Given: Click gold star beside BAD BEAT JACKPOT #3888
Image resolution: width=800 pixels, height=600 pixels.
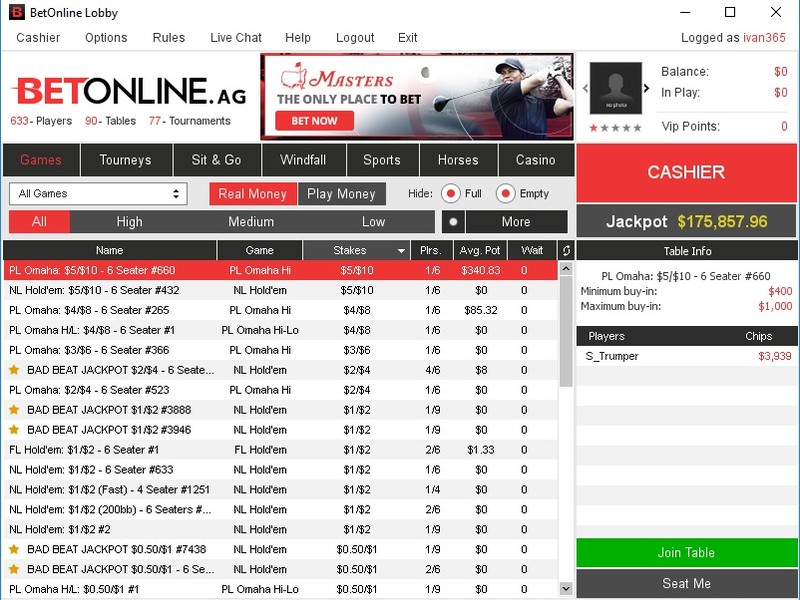Looking at the screenshot, I should (14, 410).
